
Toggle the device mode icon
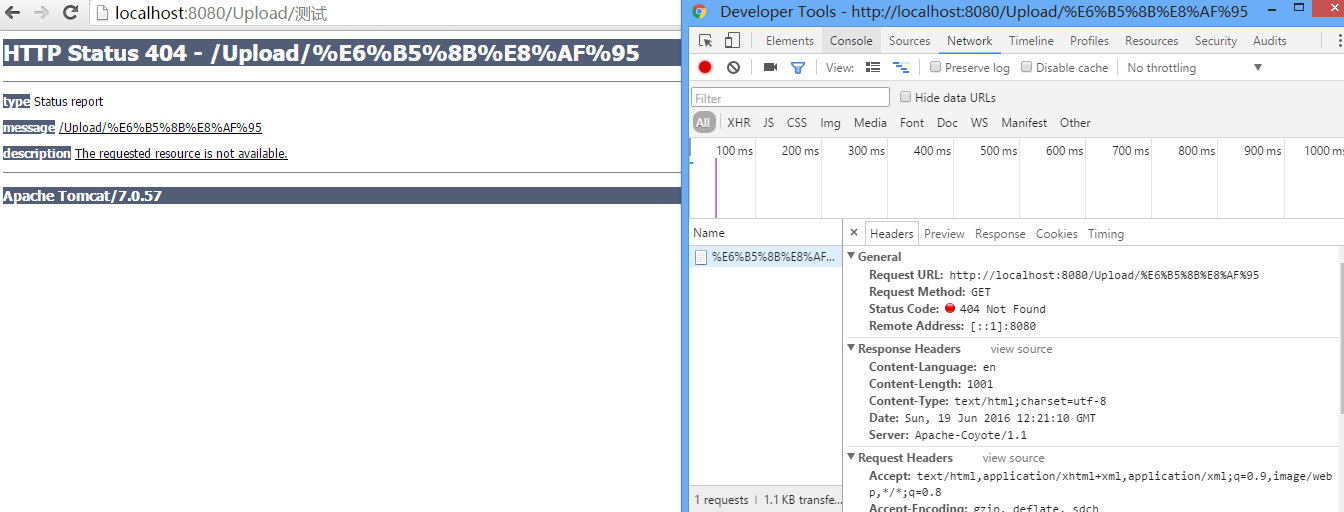(732, 41)
